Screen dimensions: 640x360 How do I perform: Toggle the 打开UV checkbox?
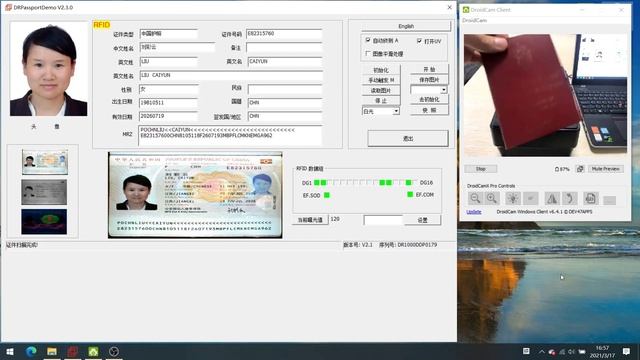coord(419,41)
